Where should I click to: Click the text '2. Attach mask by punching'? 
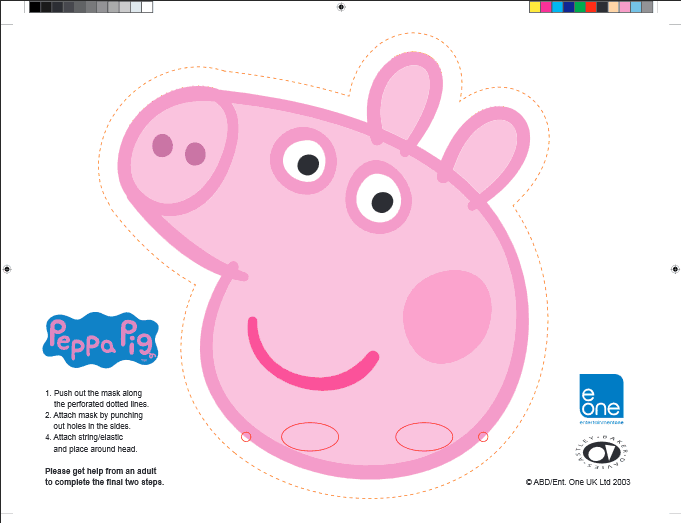(x=94, y=415)
